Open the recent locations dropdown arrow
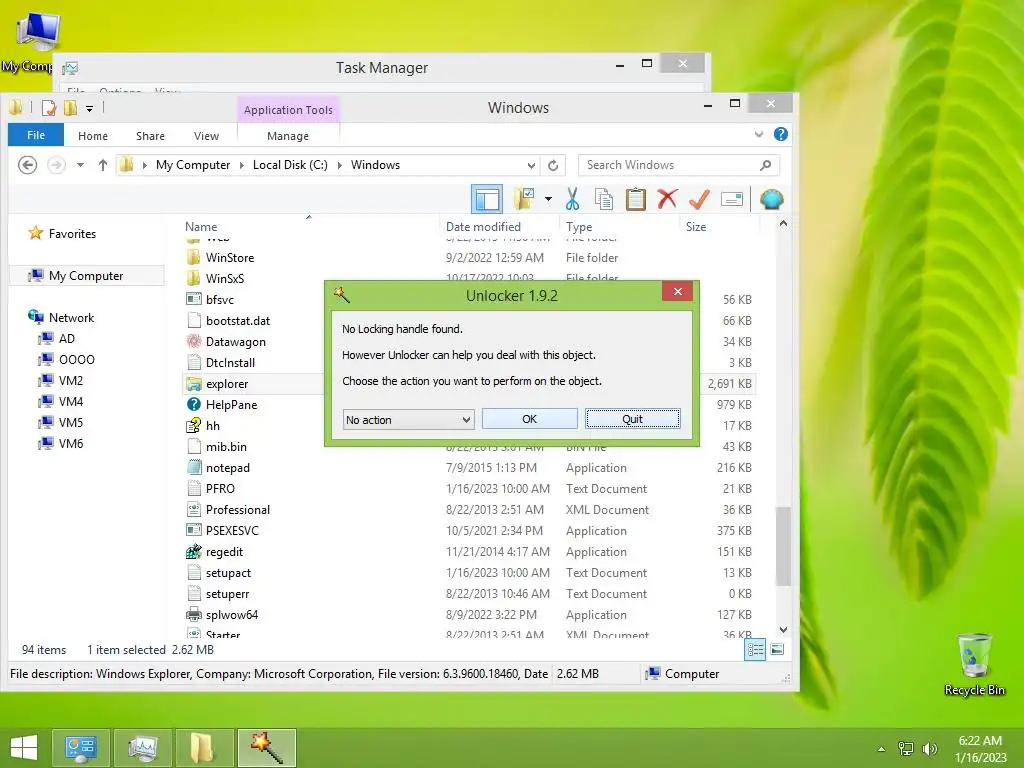This screenshot has height=768, width=1024. point(80,165)
